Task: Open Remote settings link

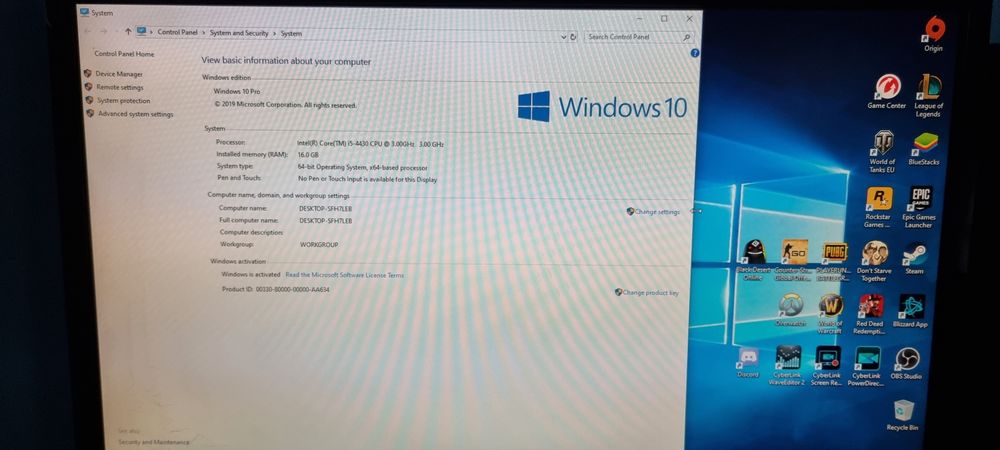Action: click(x=119, y=87)
